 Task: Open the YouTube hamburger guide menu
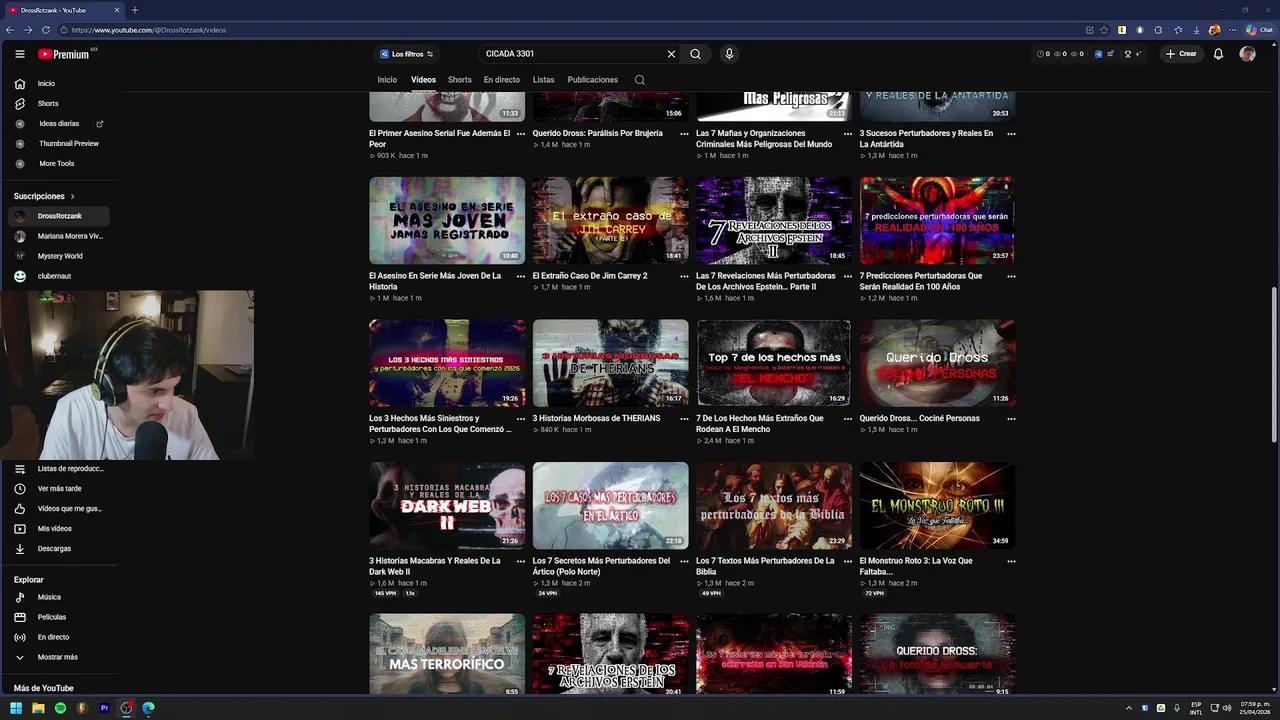(x=19, y=54)
